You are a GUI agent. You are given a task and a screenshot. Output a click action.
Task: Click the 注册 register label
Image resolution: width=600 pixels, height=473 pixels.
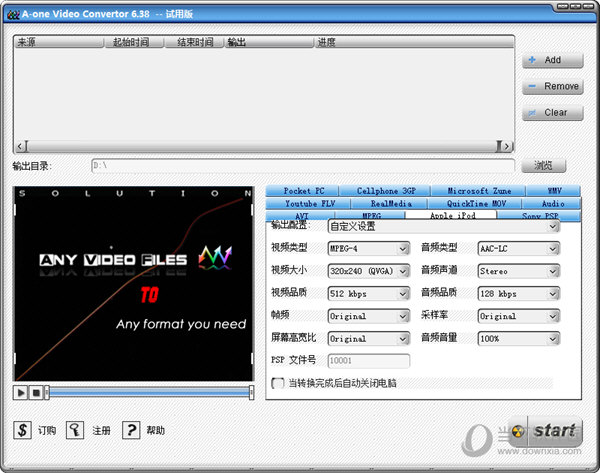(x=101, y=431)
